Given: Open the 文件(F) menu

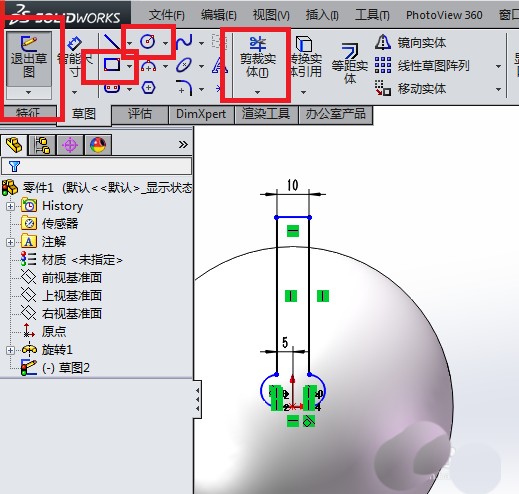Looking at the screenshot, I should pos(167,15).
